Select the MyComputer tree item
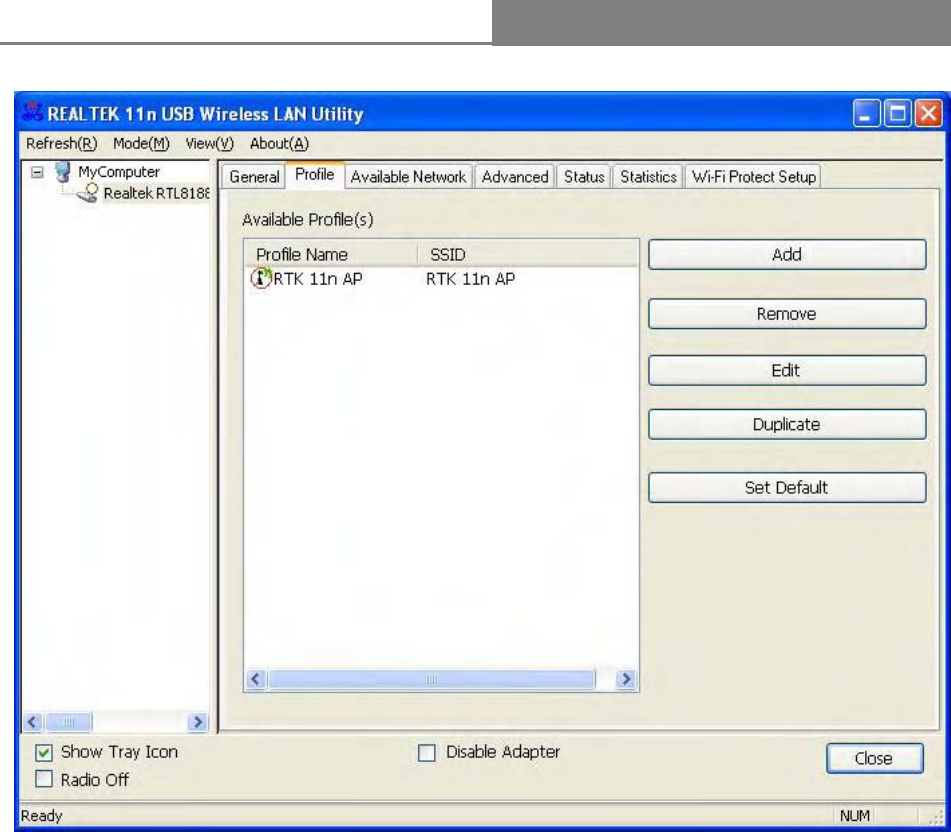This screenshot has height=832, width=951. coord(119,172)
